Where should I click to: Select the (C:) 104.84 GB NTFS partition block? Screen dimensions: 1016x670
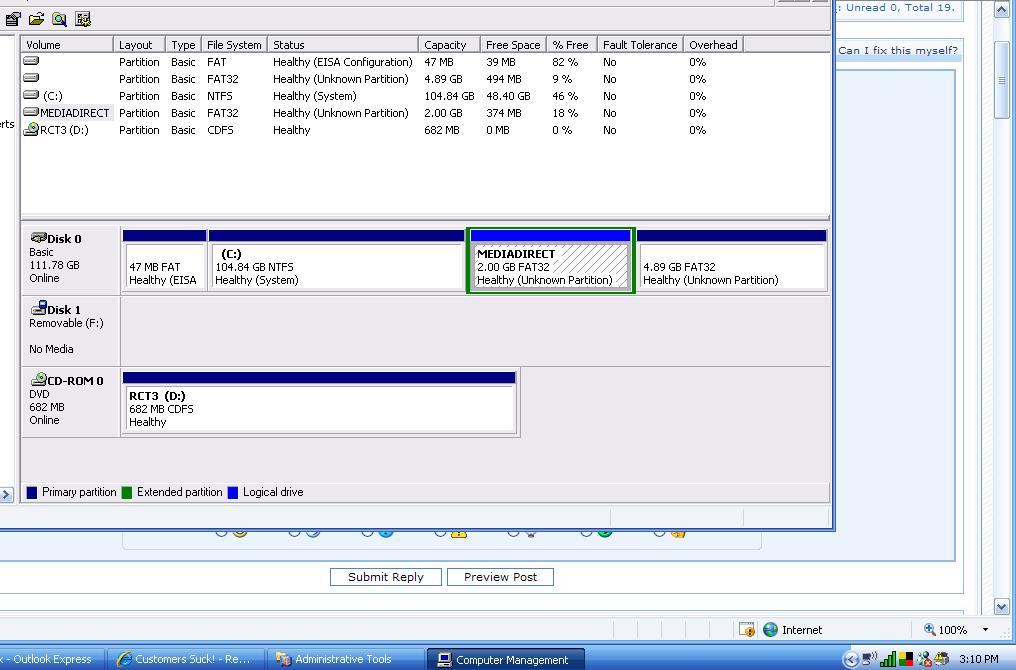coord(336,267)
